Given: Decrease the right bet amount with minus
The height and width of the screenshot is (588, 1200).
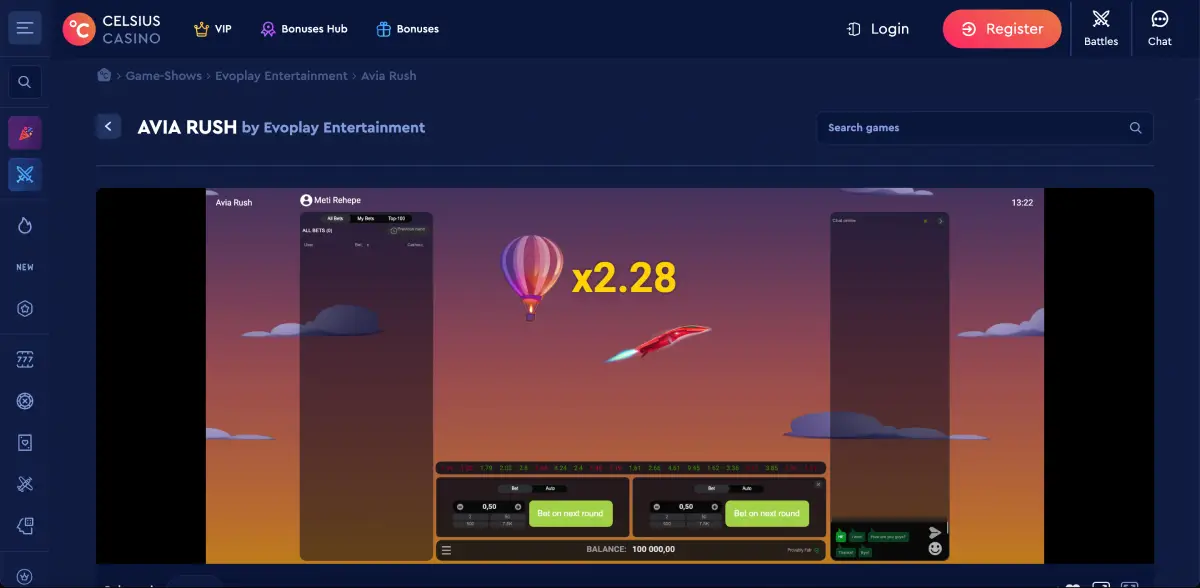Looking at the screenshot, I should click(x=657, y=507).
